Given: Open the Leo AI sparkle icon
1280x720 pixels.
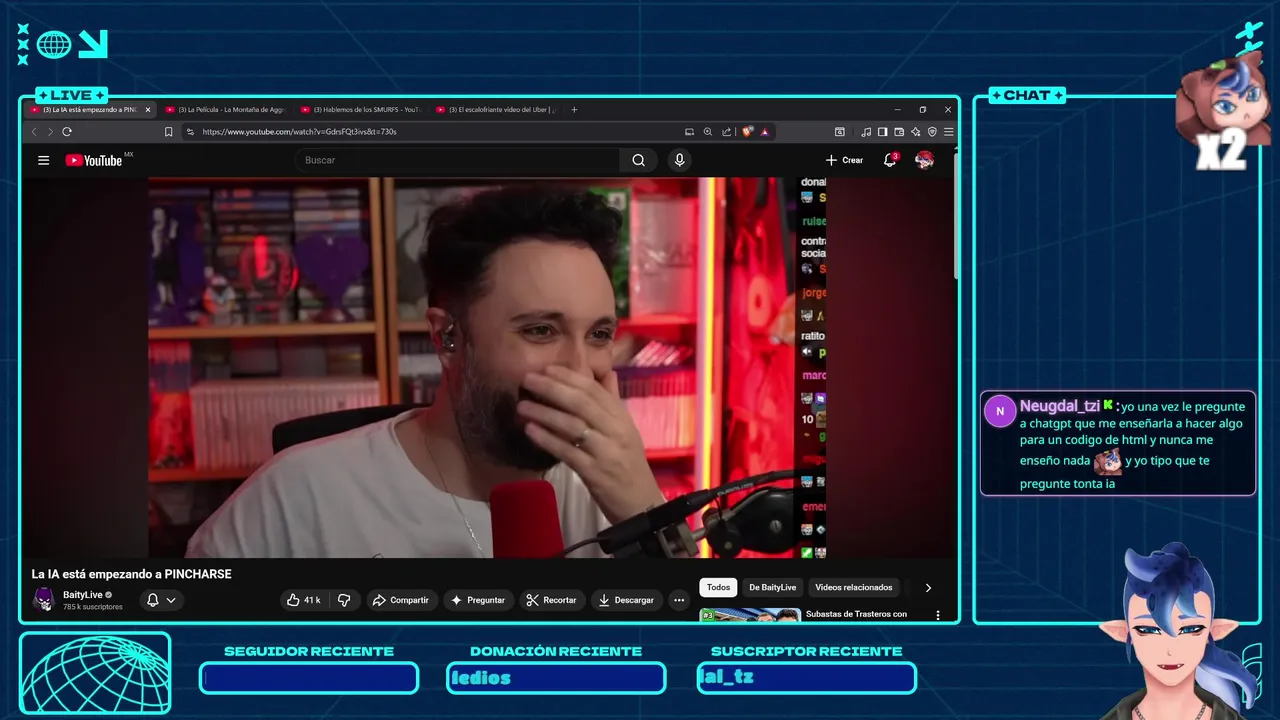Looking at the screenshot, I should pyautogui.click(x=915, y=131).
